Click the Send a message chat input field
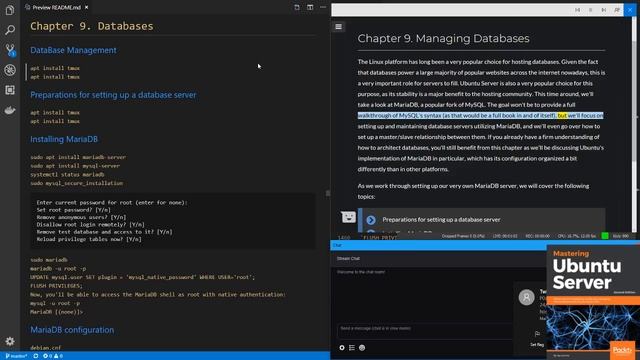Viewport: 640px width, 360px height. point(424,331)
